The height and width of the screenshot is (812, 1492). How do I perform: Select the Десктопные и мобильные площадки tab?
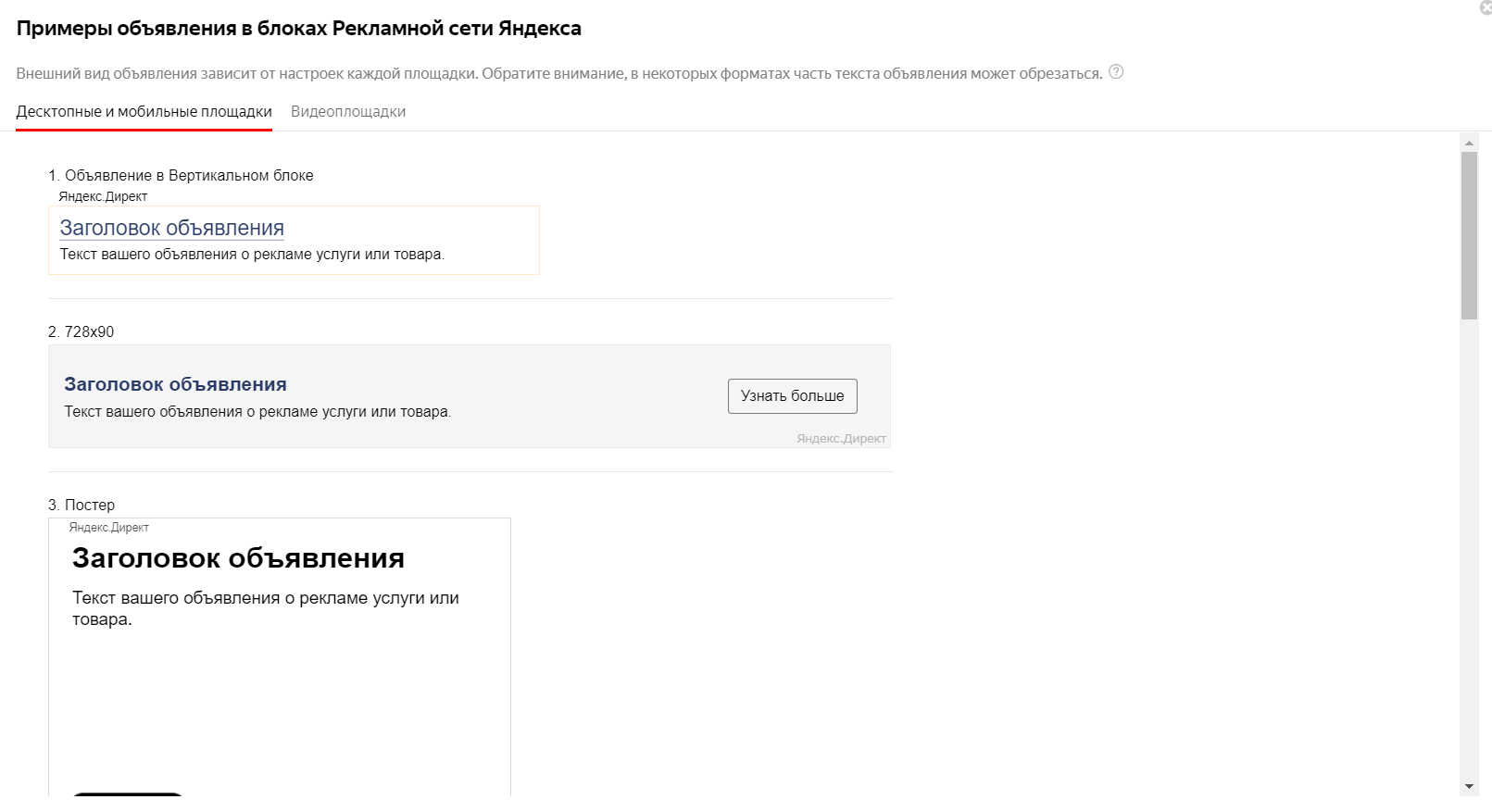click(x=144, y=112)
